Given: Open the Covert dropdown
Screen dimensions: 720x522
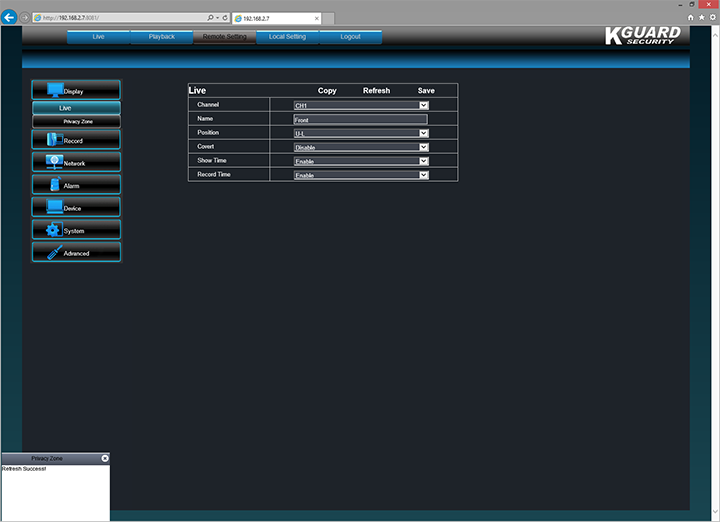Looking at the screenshot, I should click(423, 147).
